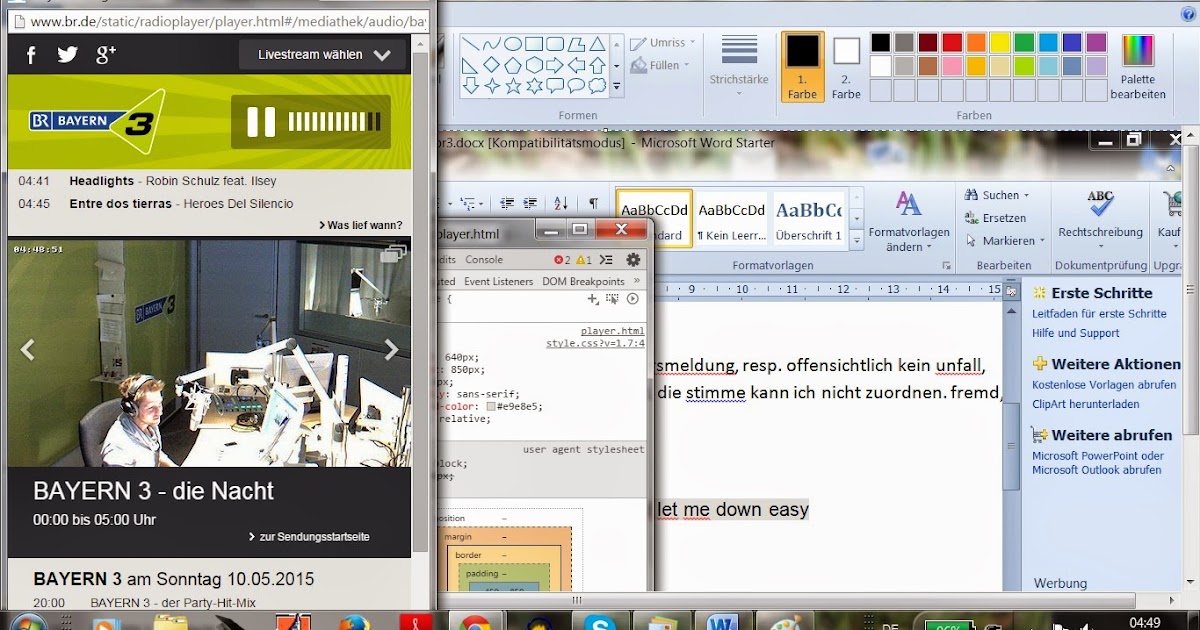Toggle the DevTools console drawer icon

coord(606,260)
